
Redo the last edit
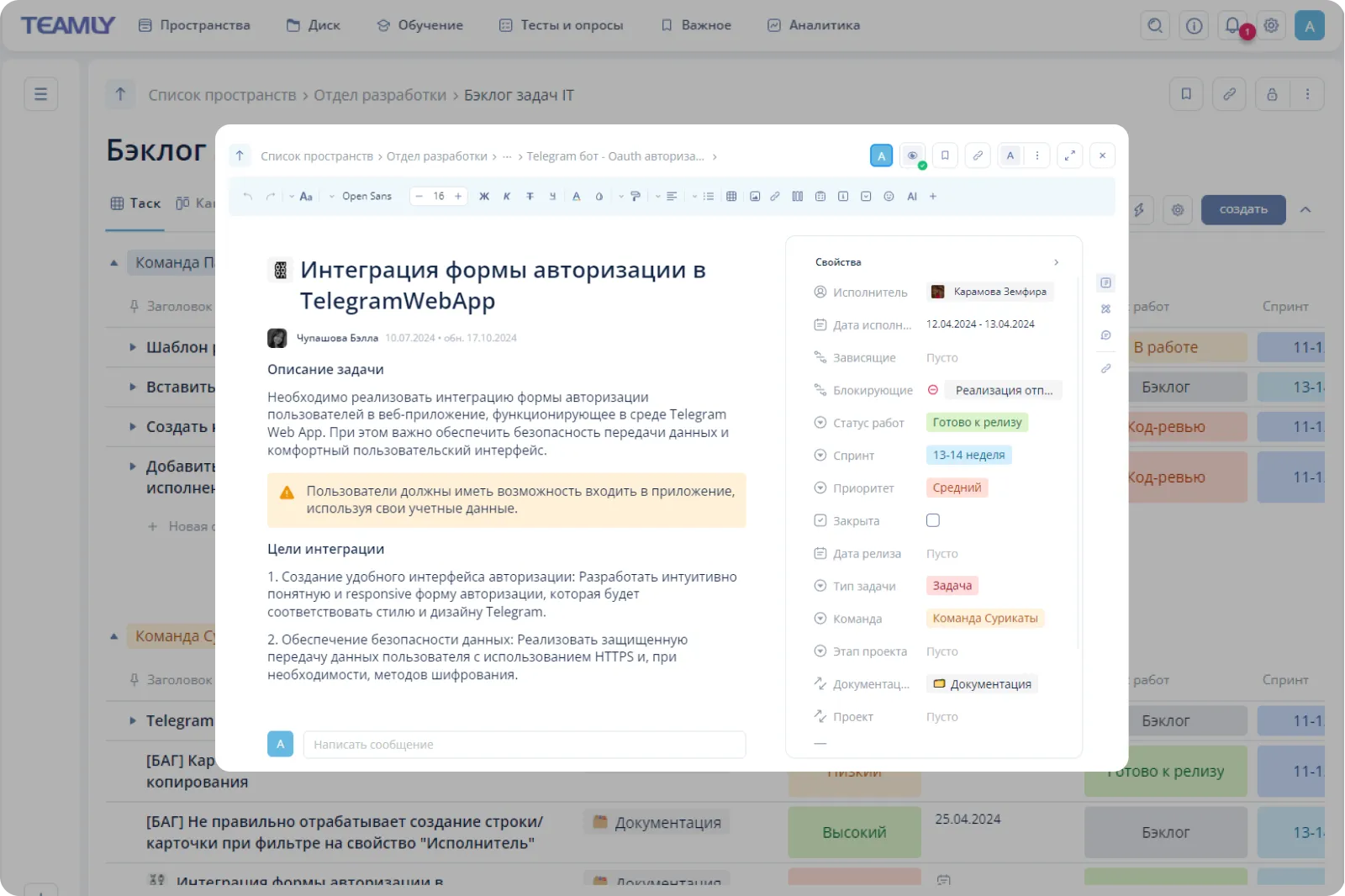pyautogui.click(x=270, y=197)
